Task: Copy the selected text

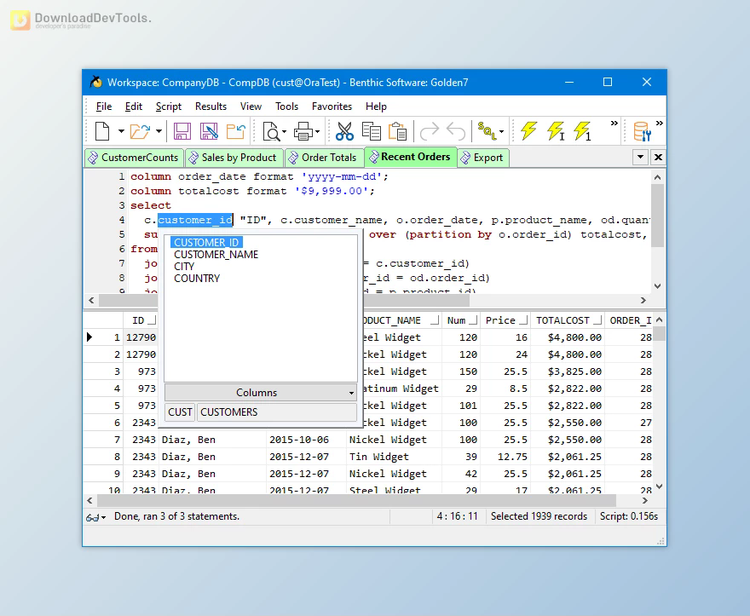Action: pos(371,131)
